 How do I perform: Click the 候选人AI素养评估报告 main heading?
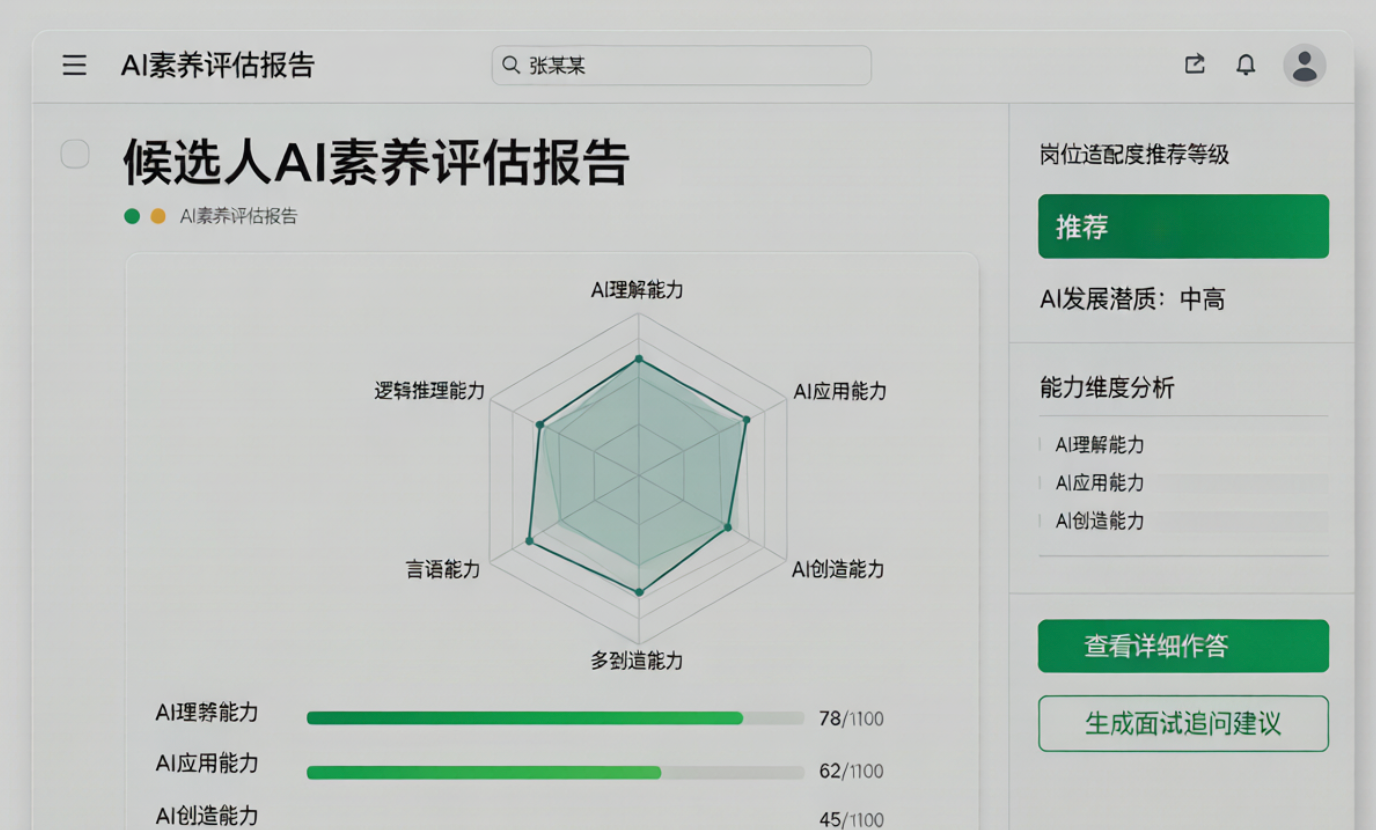click(x=376, y=162)
